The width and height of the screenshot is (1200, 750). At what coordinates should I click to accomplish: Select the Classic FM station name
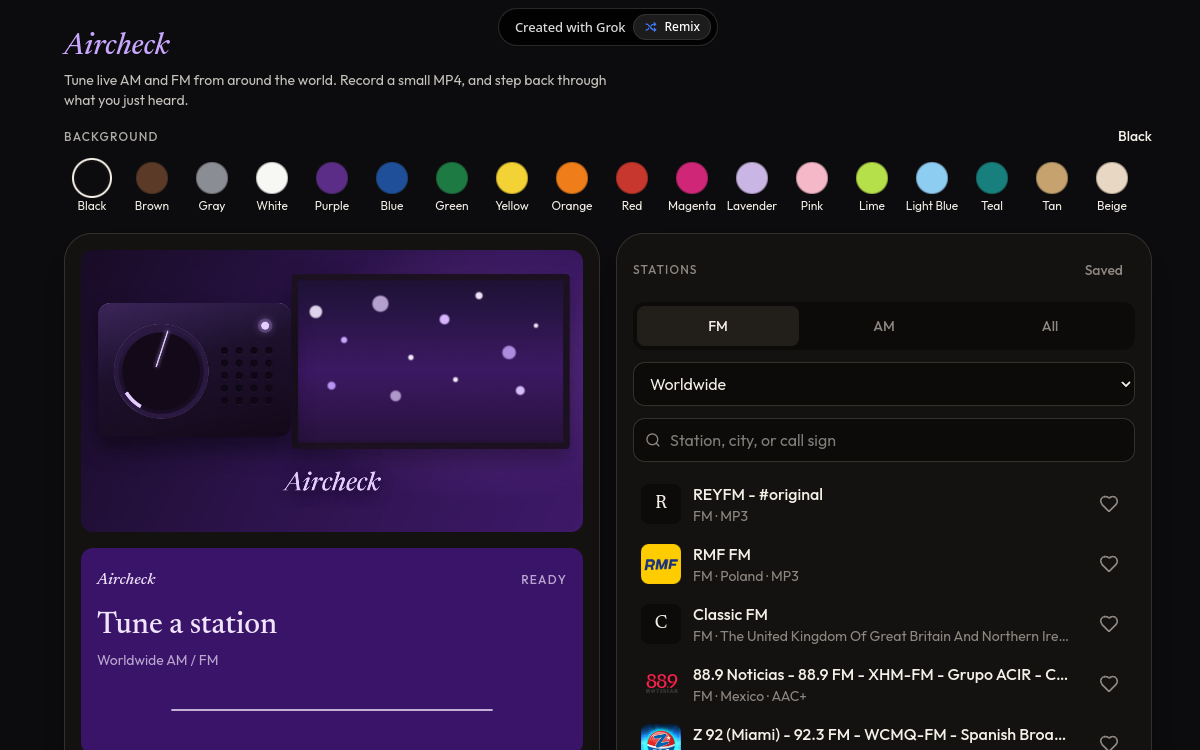point(731,615)
